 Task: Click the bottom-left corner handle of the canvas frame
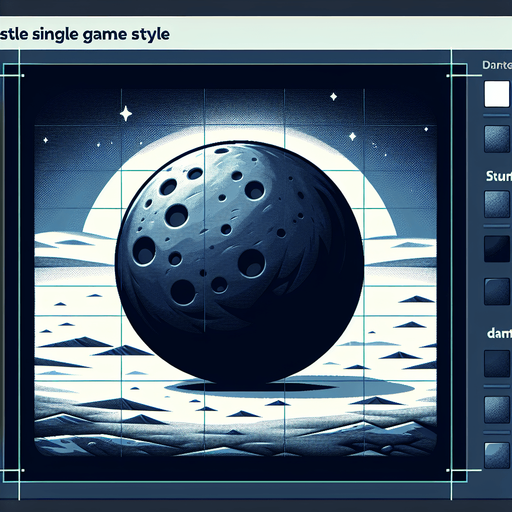click(23, 470)
